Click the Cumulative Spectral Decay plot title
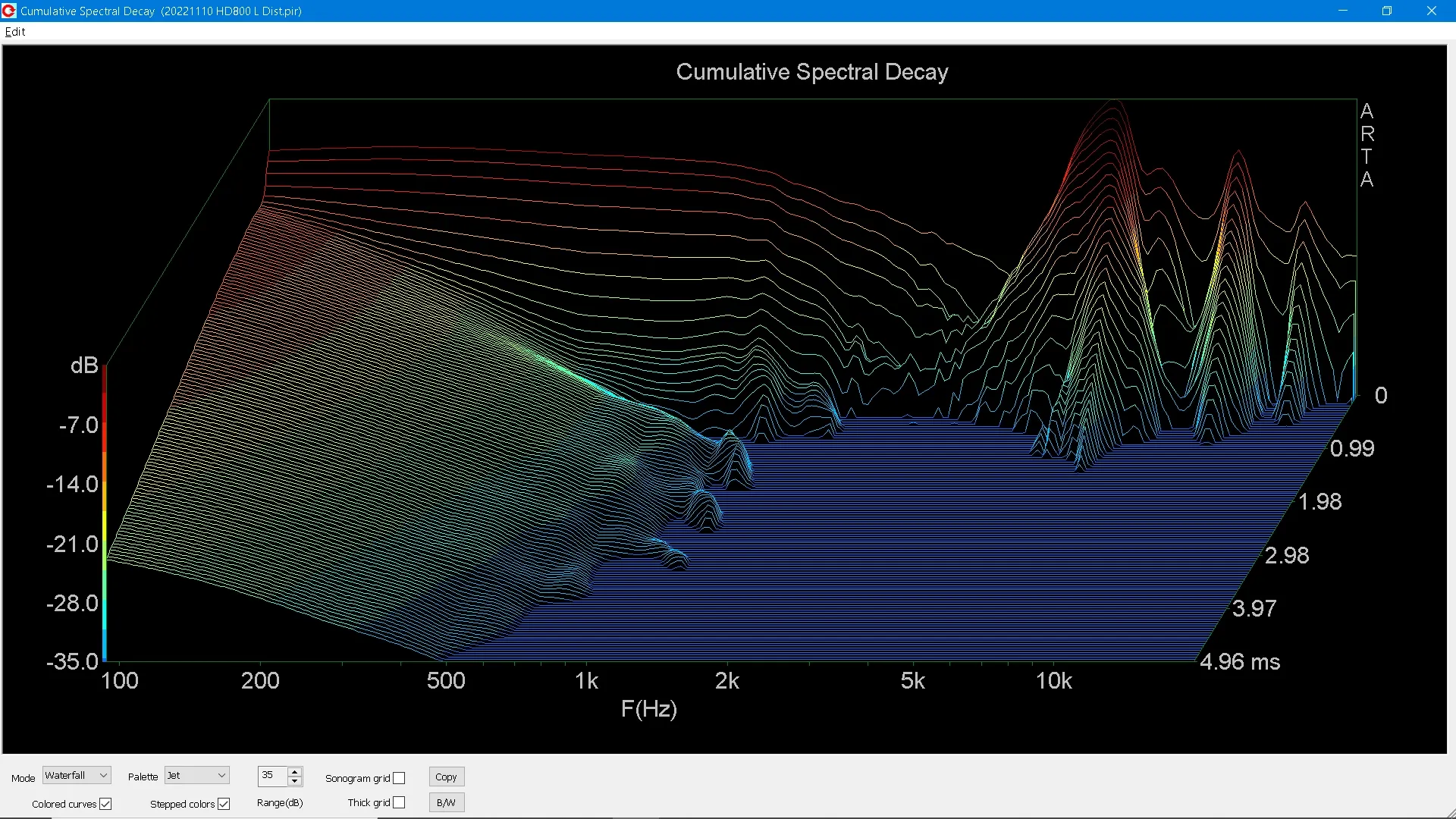 coord(811,72)
